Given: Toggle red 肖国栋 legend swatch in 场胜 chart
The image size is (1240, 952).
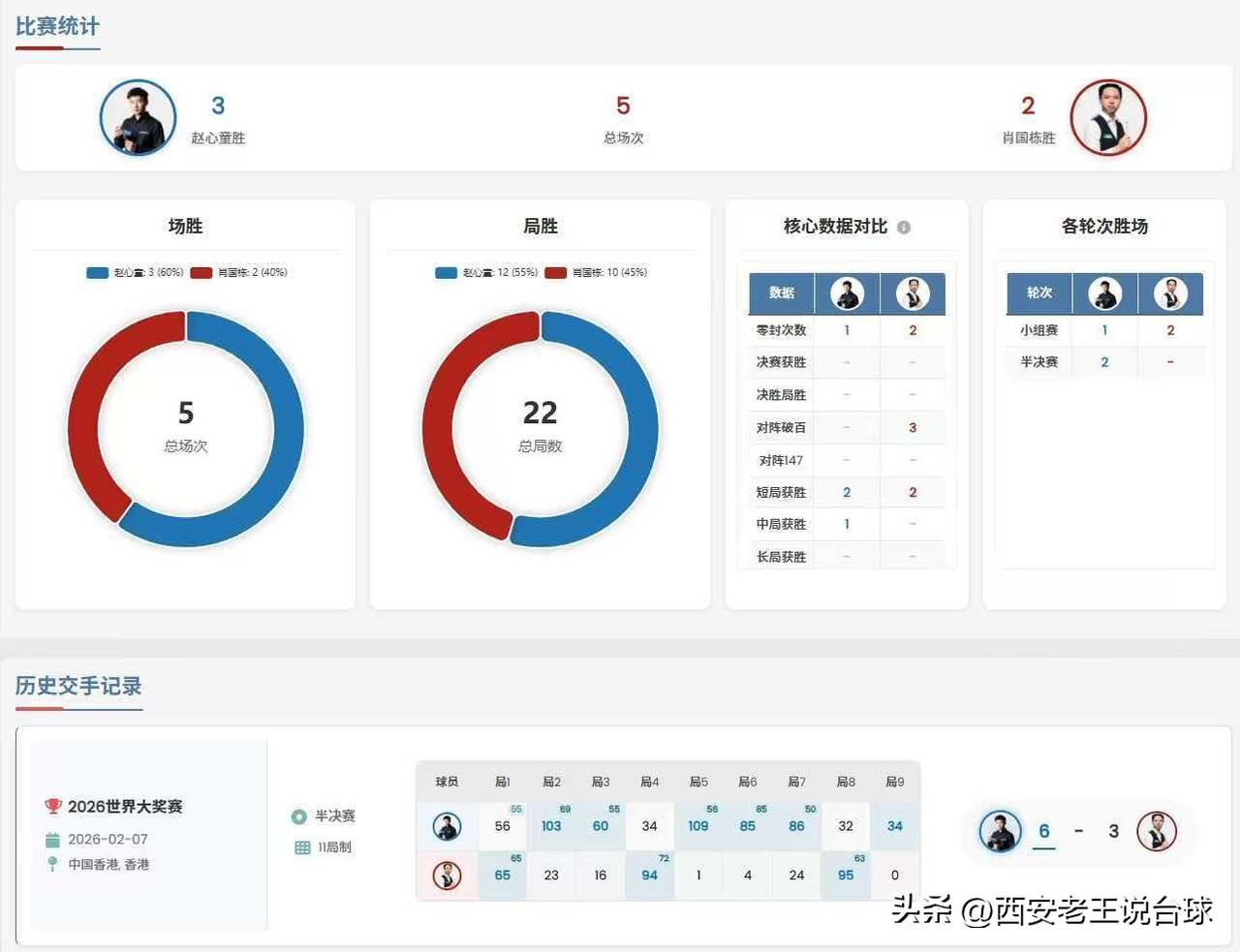Looking at the screenshot, I should pyautogui.click(x=201, y=273).
